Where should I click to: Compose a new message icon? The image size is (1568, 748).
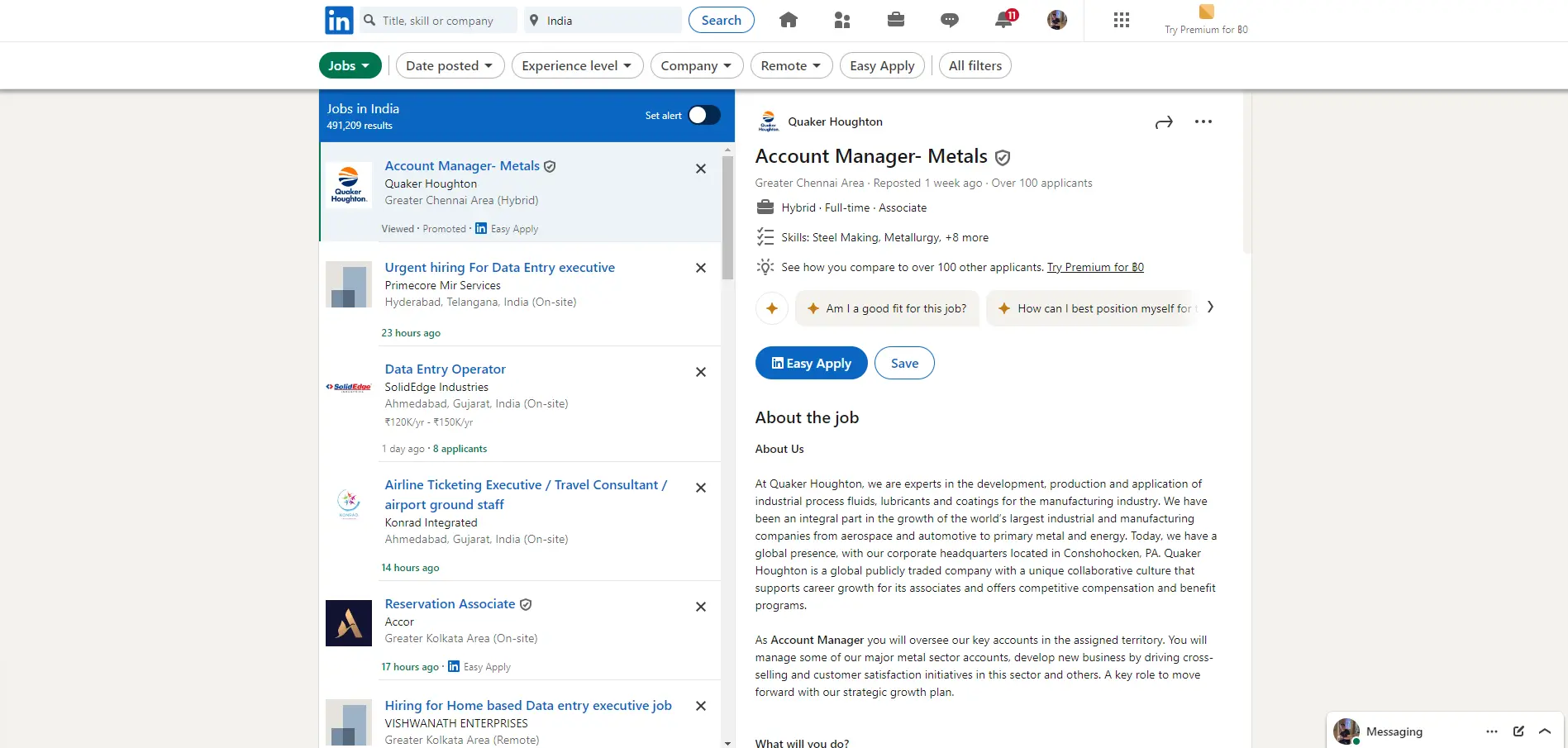pos(1518,731)
